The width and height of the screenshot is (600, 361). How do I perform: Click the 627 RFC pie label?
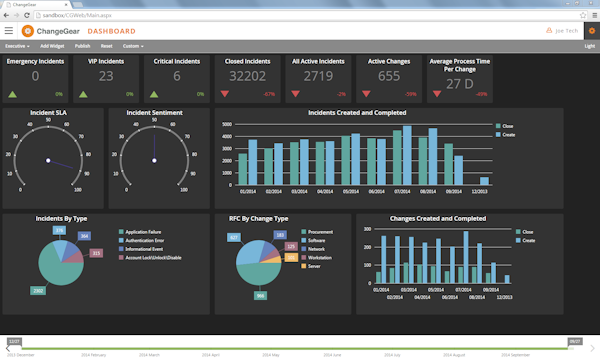(x=234, y=237)
